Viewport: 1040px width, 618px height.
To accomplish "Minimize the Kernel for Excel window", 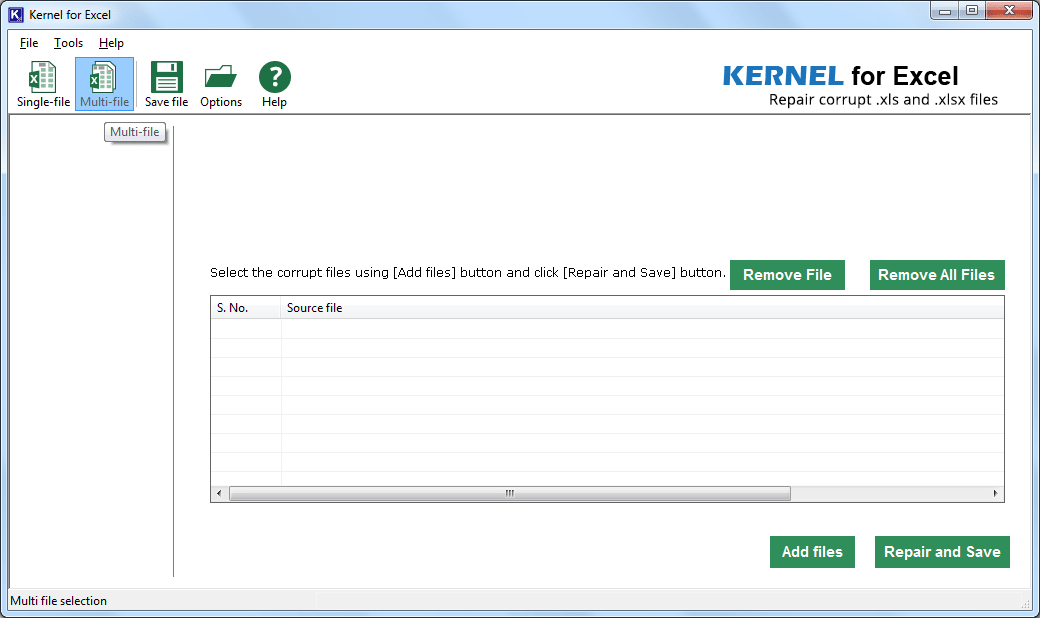I will pyautogui.click(x=945, y=11).
